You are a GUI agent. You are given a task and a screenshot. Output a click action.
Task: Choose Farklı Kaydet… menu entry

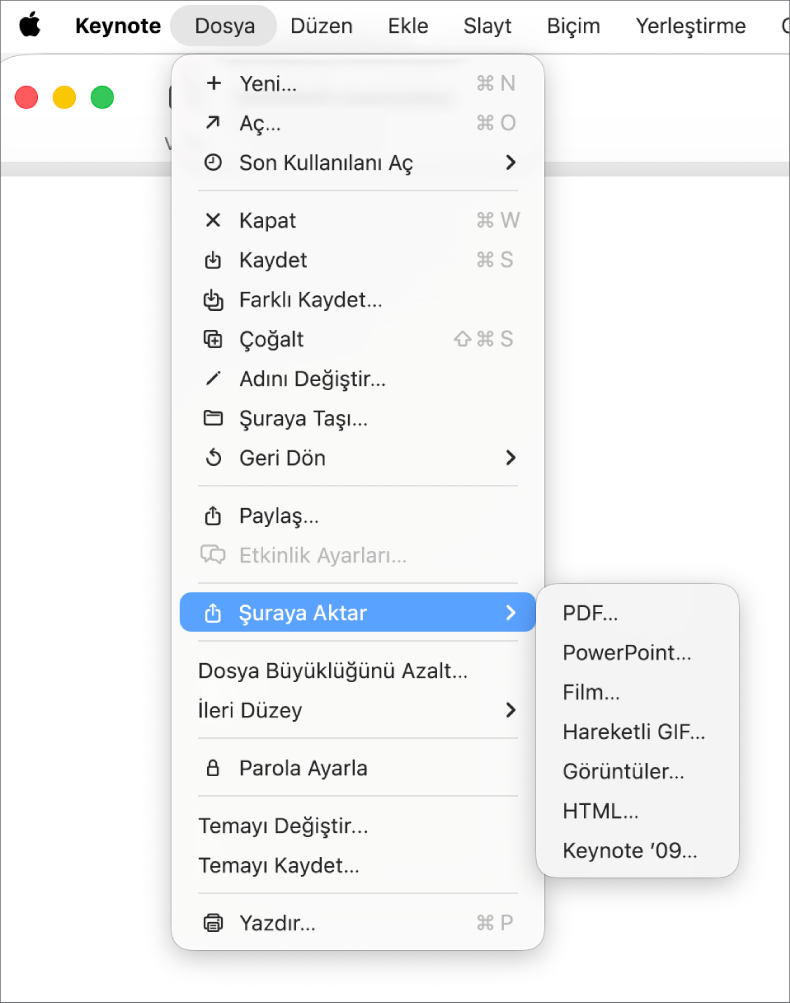pyautogui.click(x=358, y=299)
